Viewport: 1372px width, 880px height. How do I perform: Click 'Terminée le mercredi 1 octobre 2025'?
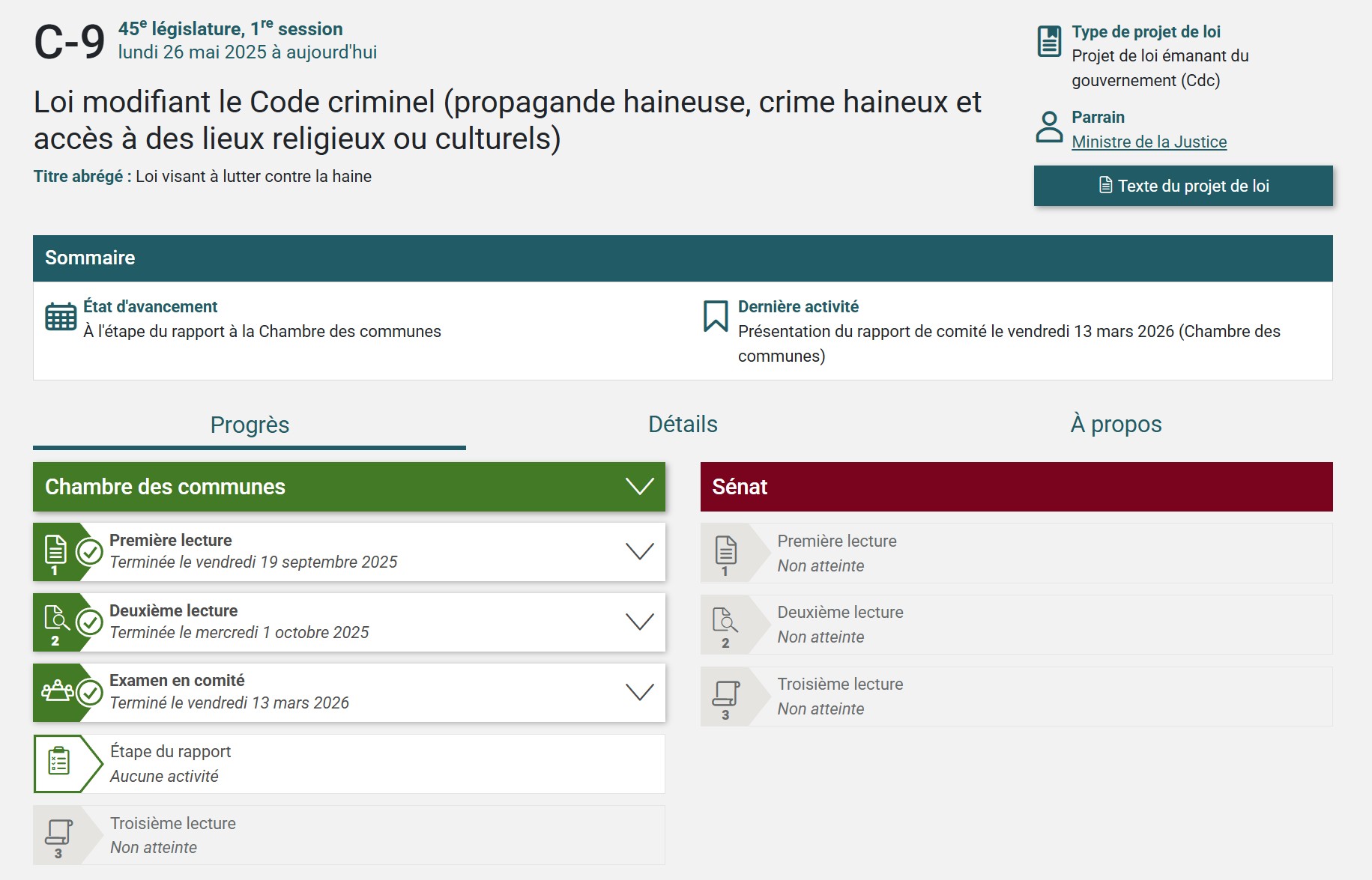pos(239,633)
